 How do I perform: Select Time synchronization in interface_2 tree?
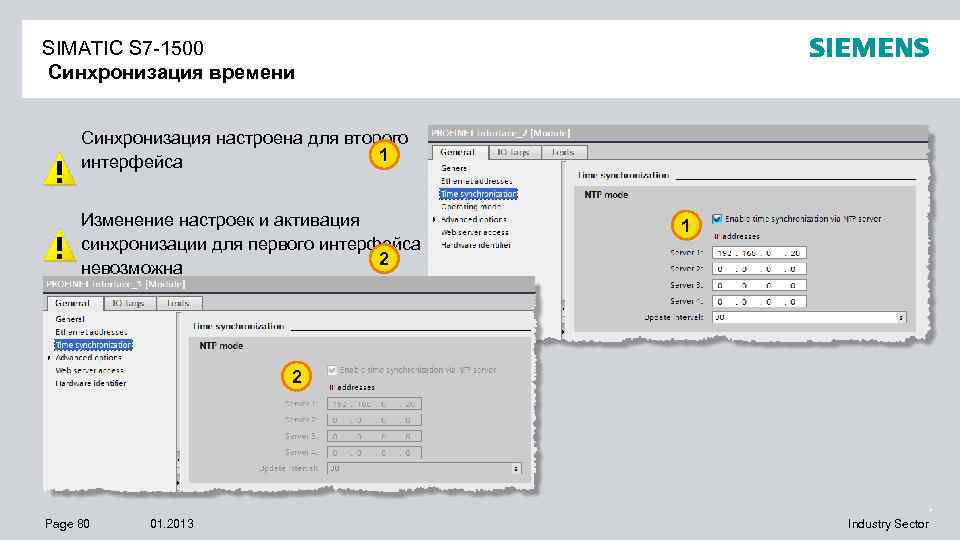click(x=479, y=193)
